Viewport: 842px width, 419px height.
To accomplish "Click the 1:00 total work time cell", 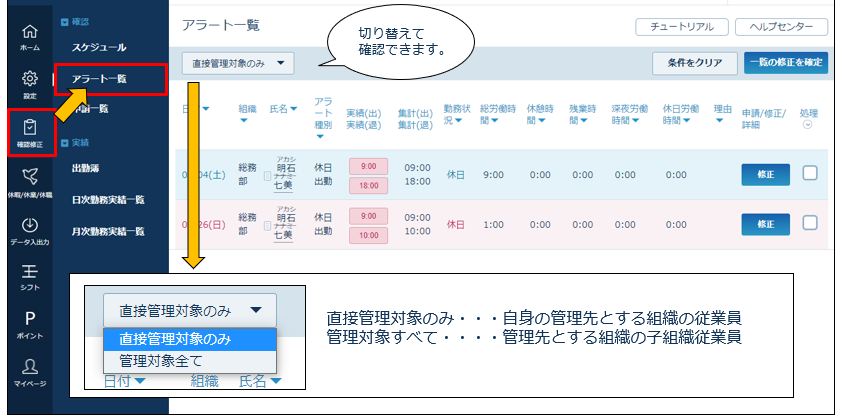I will point(493,225).
